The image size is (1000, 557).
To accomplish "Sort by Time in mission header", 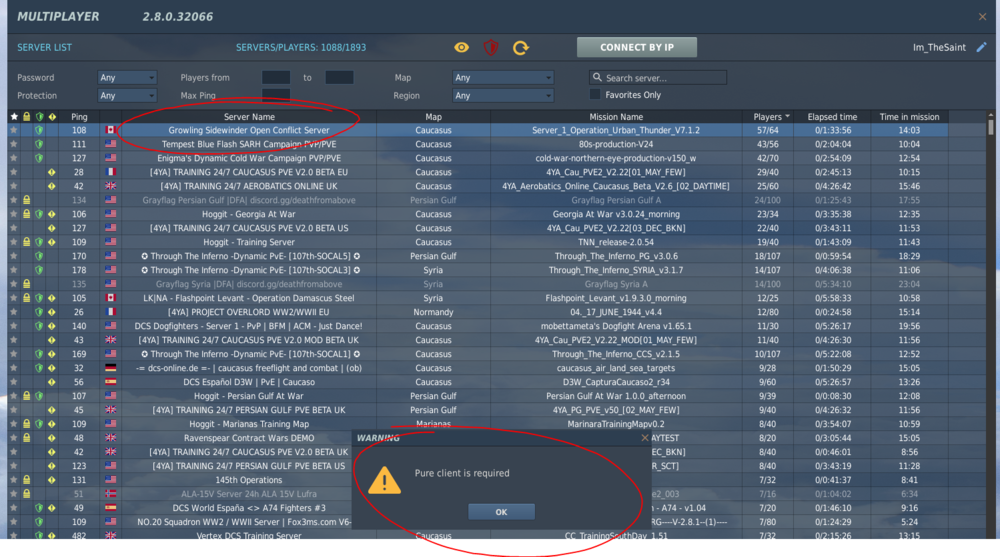I will [x=909, y=117].
